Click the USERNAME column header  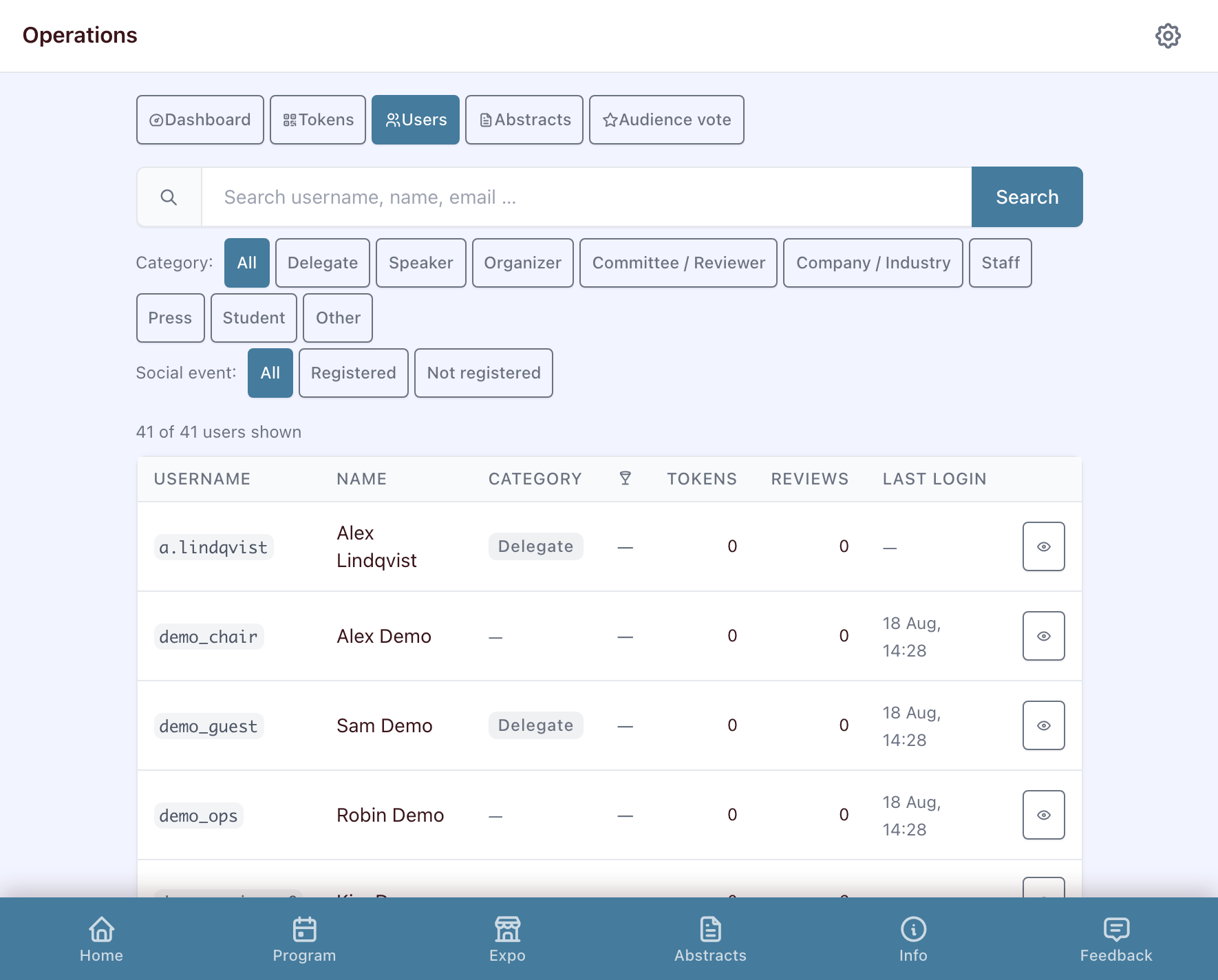[202, 479]
